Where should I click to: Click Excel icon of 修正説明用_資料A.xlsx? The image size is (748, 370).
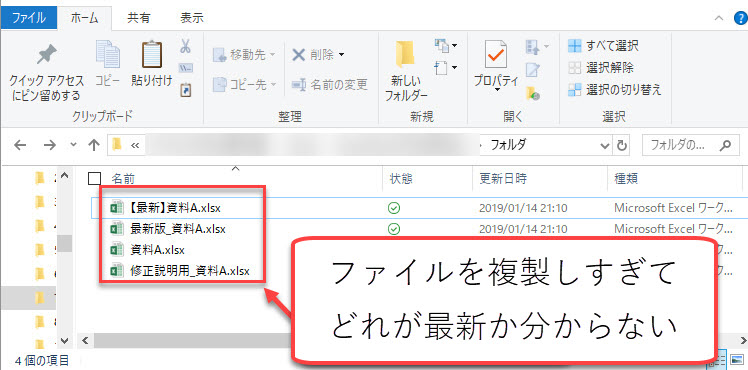(x=117, y=271)
